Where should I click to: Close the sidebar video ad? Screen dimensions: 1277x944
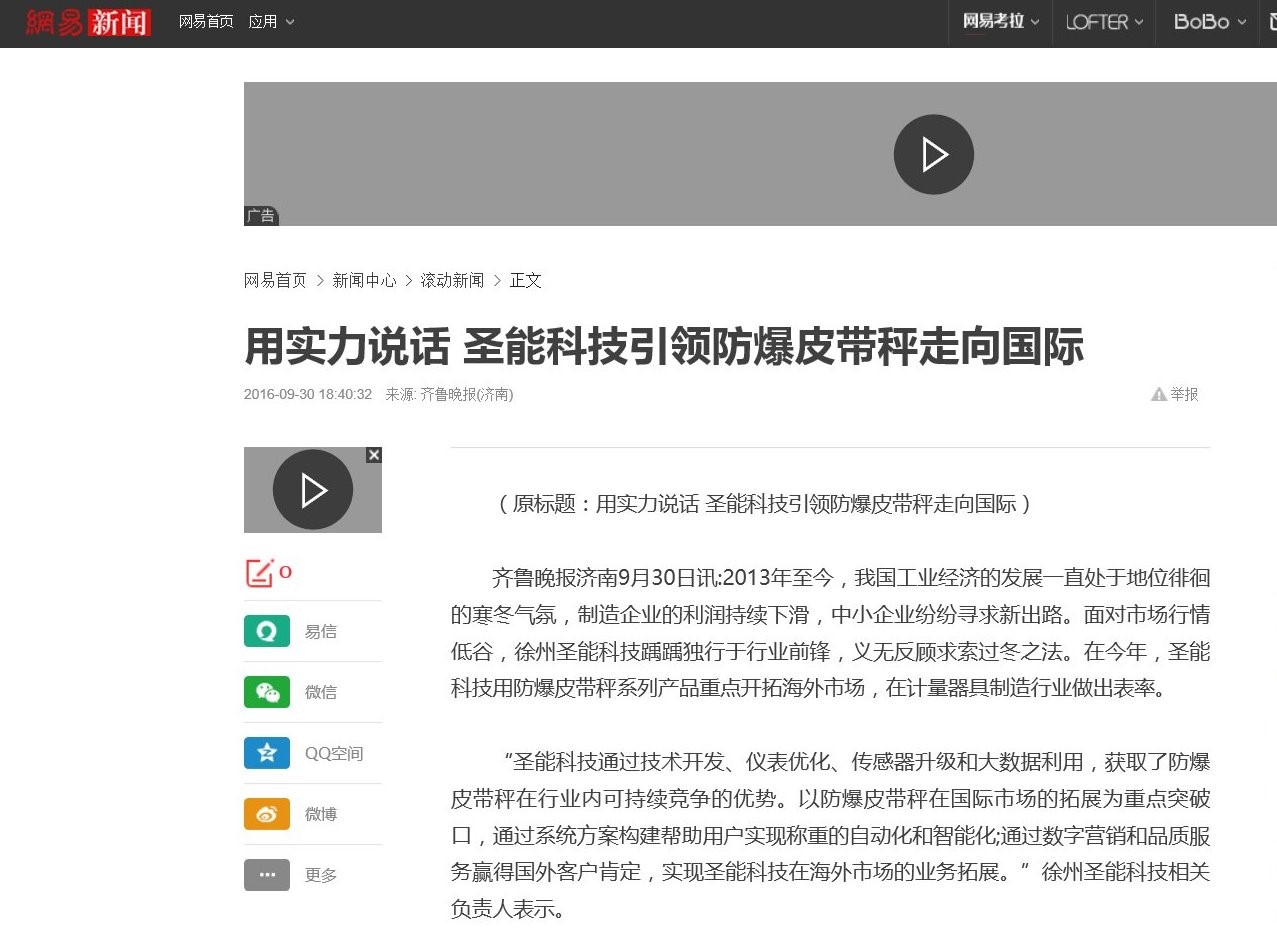(374, 454)
